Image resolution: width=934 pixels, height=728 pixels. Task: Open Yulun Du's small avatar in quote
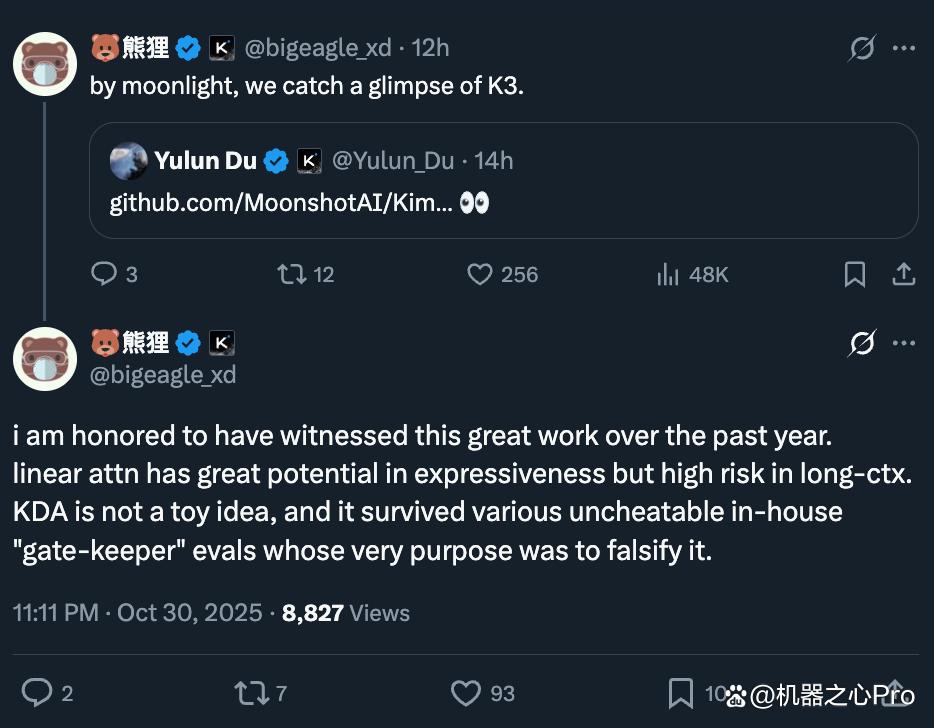point(128,161)
